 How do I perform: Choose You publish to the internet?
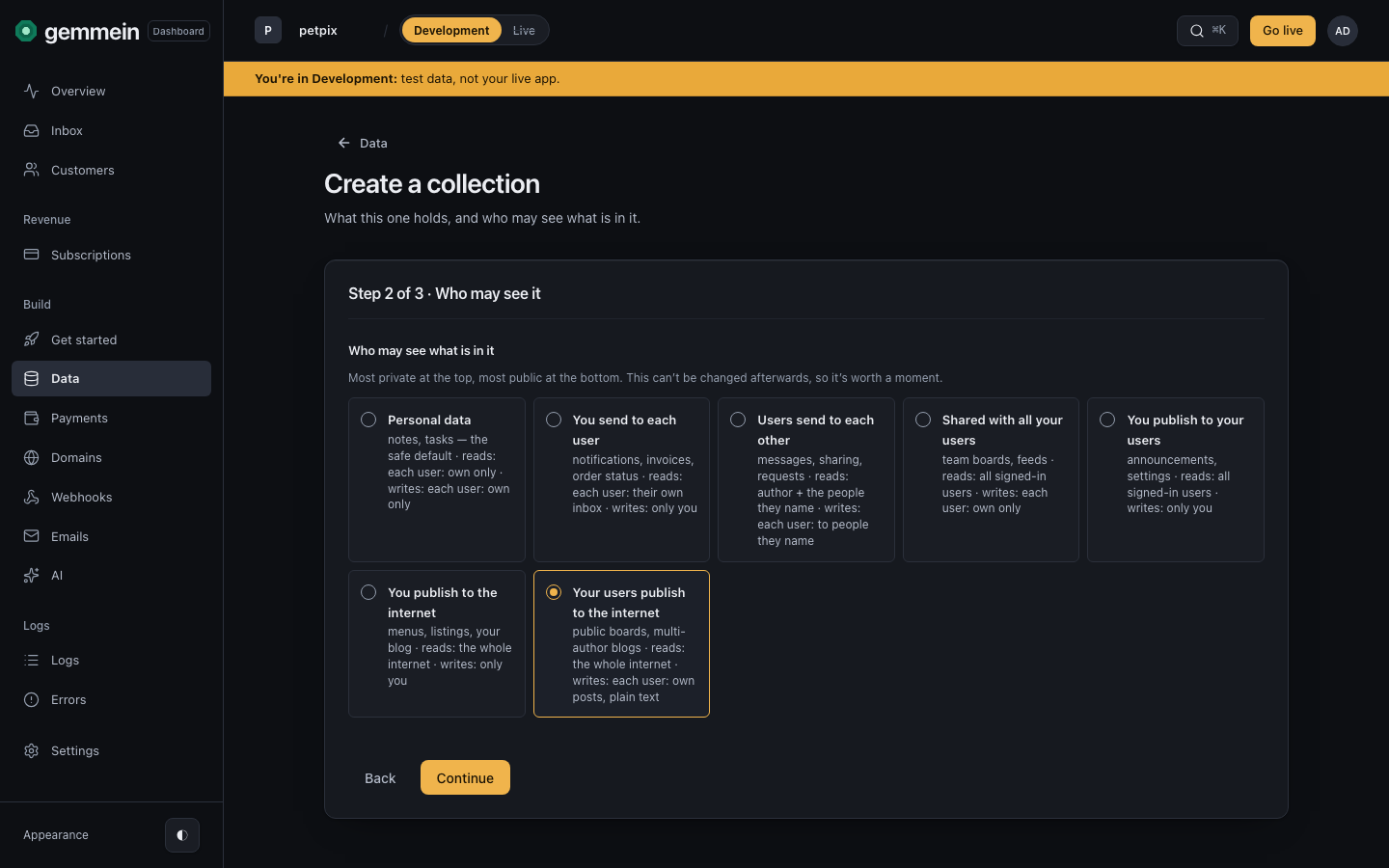437,643
